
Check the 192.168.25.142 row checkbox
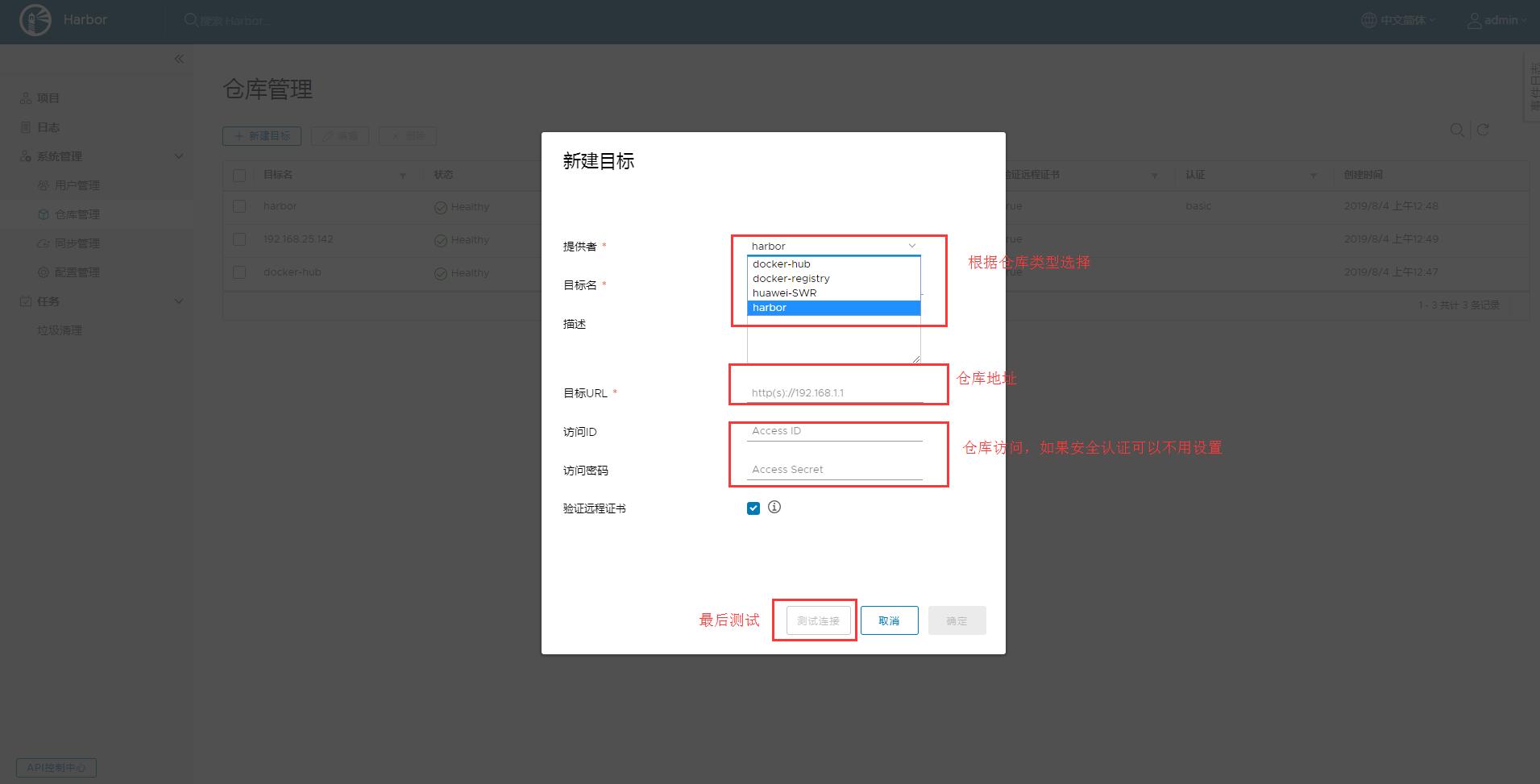[x=239, y=239]
